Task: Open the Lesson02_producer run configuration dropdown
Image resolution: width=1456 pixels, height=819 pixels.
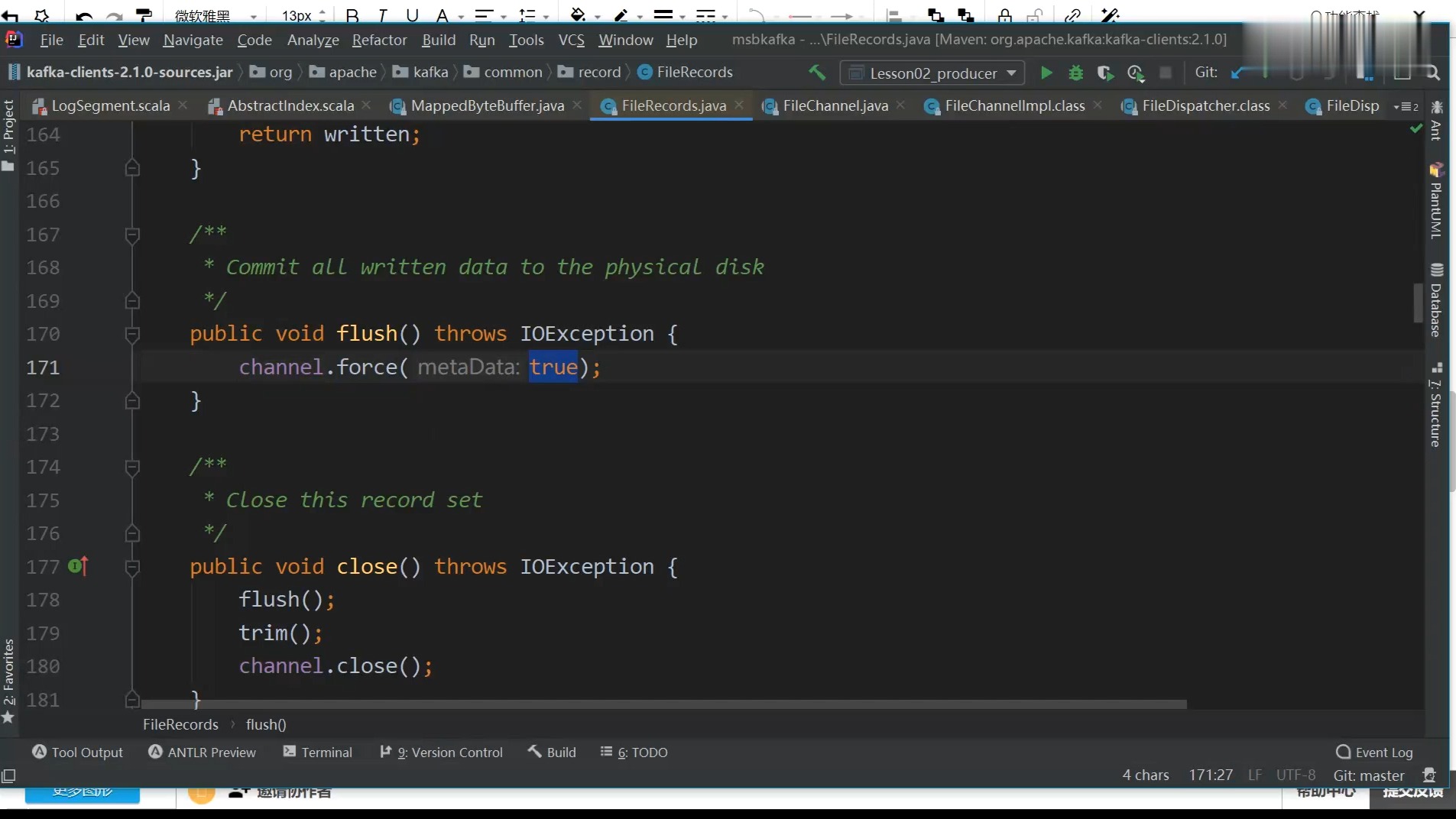Action: coord(932,73)
